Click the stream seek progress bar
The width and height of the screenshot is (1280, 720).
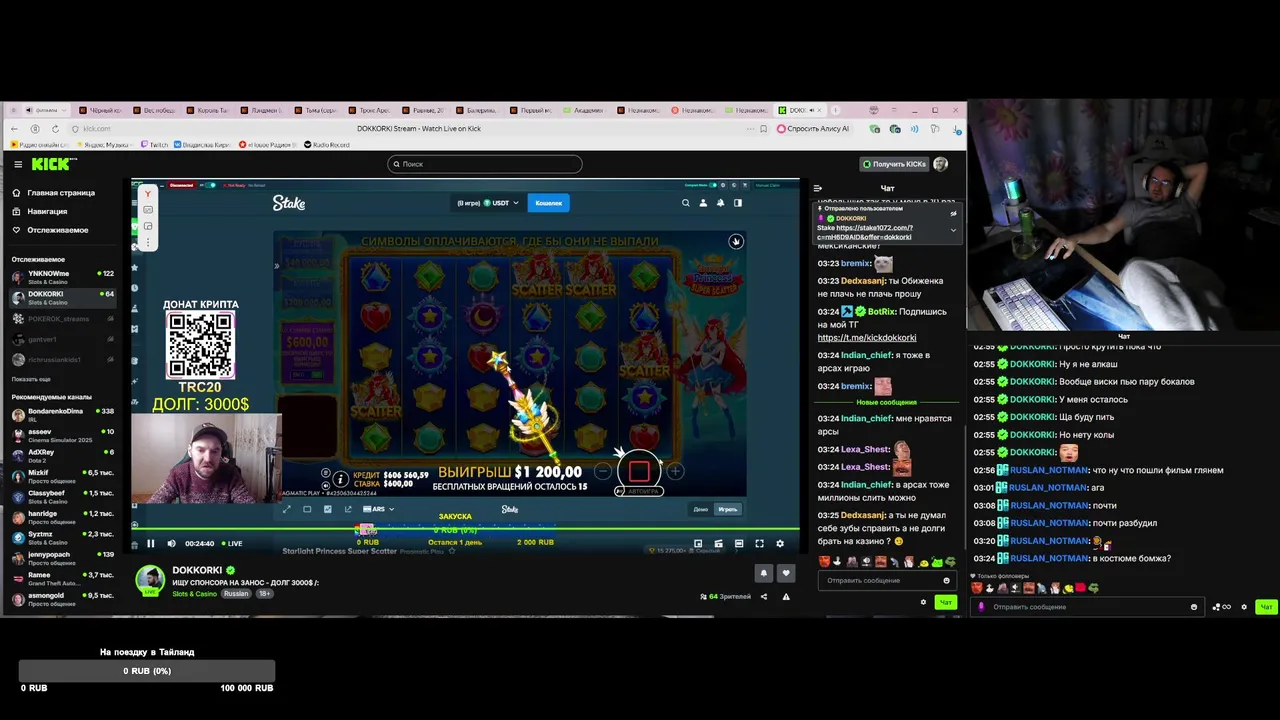tap(465, 529)
